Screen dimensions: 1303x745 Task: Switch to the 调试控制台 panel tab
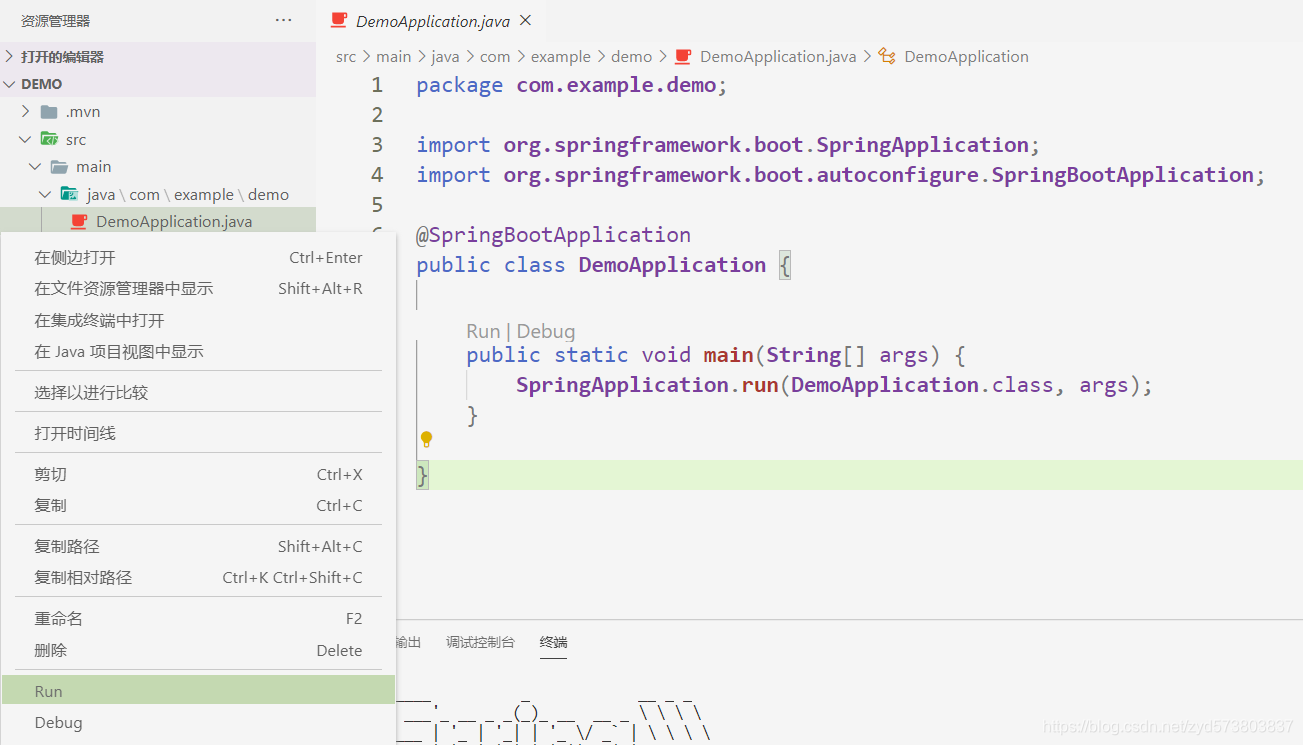[480, 642]
